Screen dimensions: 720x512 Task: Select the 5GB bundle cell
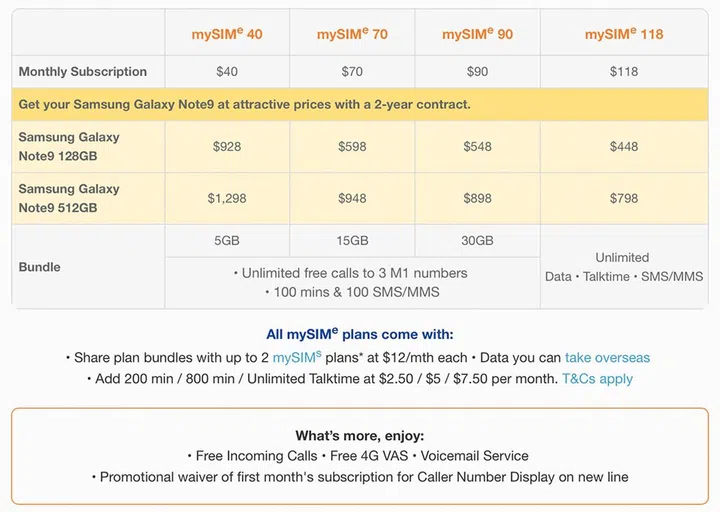(x=227, y=241)
